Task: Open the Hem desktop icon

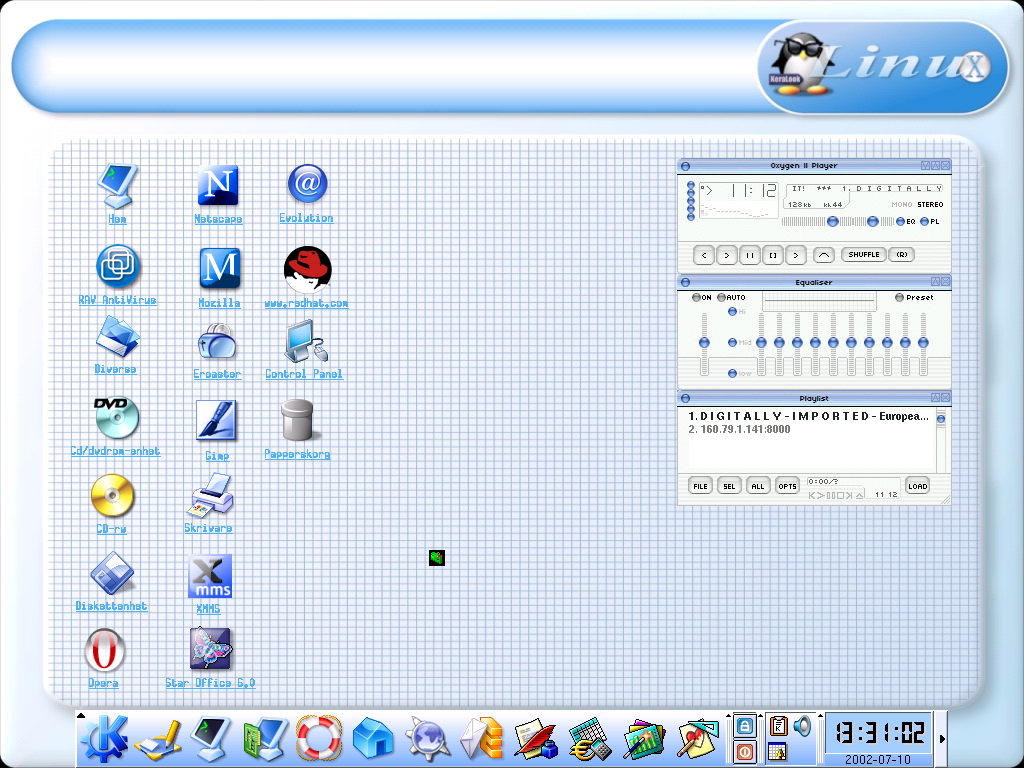Action: point(118,187)
